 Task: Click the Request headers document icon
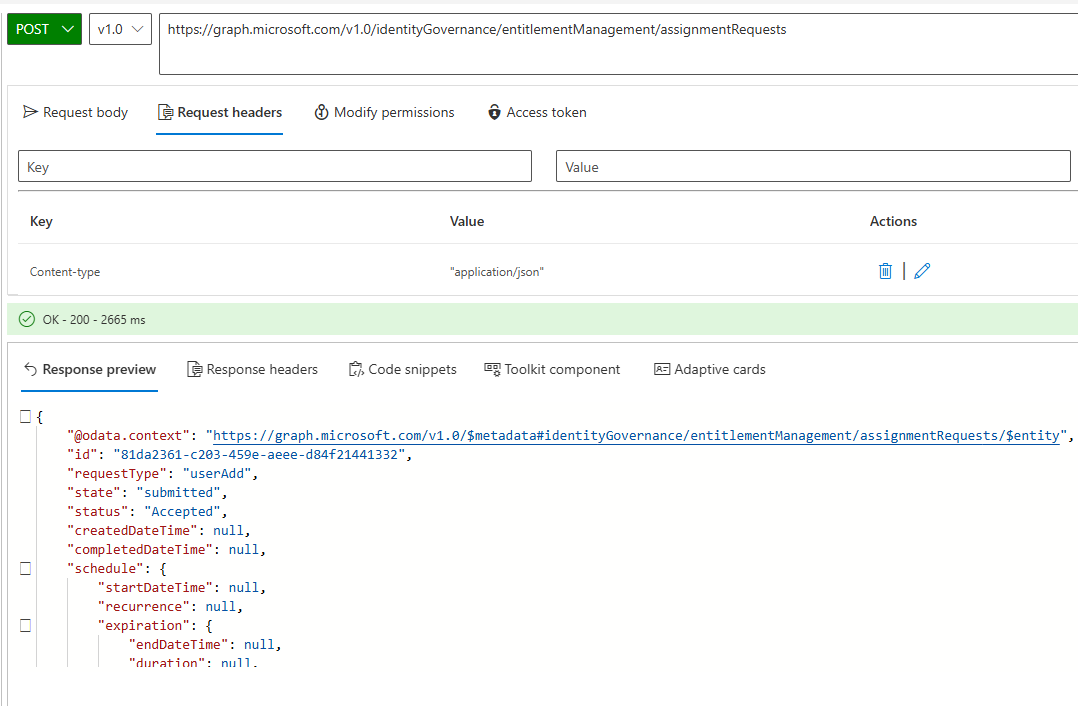point(165,112)
